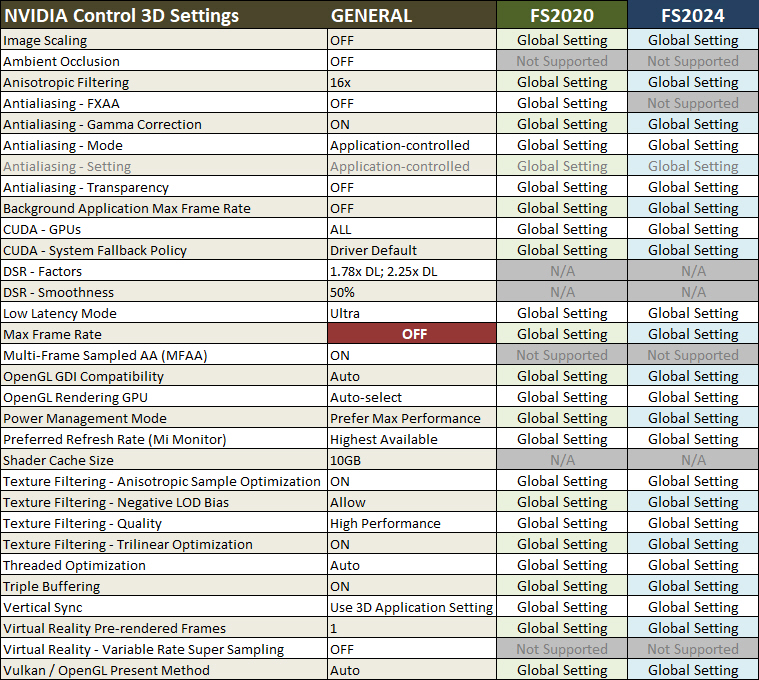Click the Low Latency Mode Ultra value
Screen dimensions: 759x680
click(347, 313)
